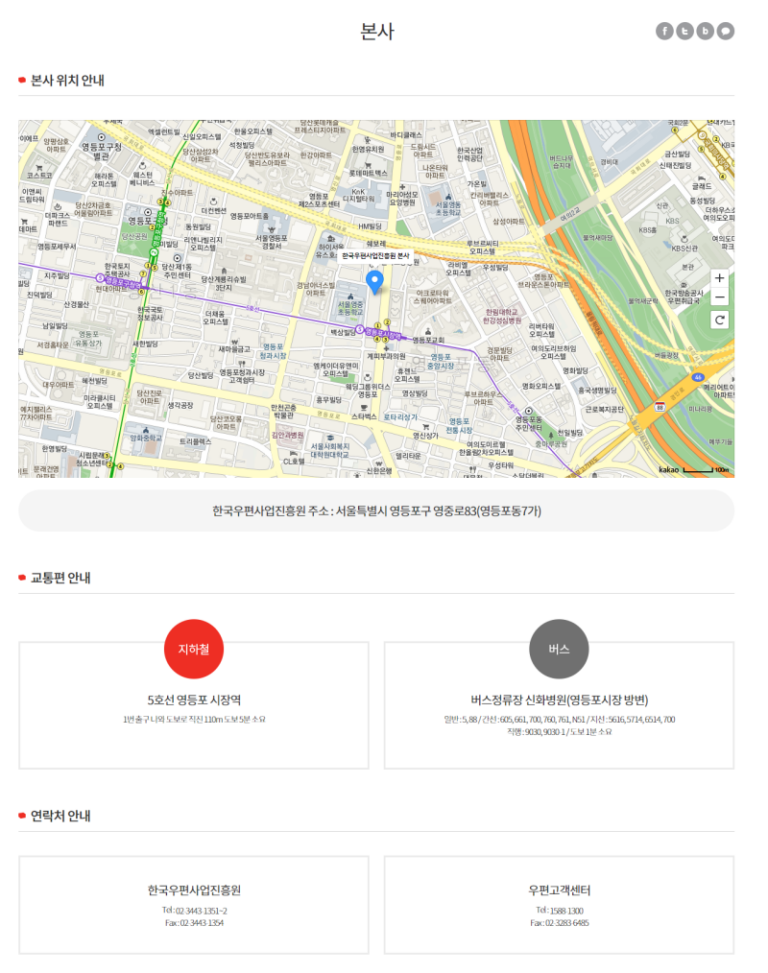Click the address bar below the map

click(x=376, y=511)
